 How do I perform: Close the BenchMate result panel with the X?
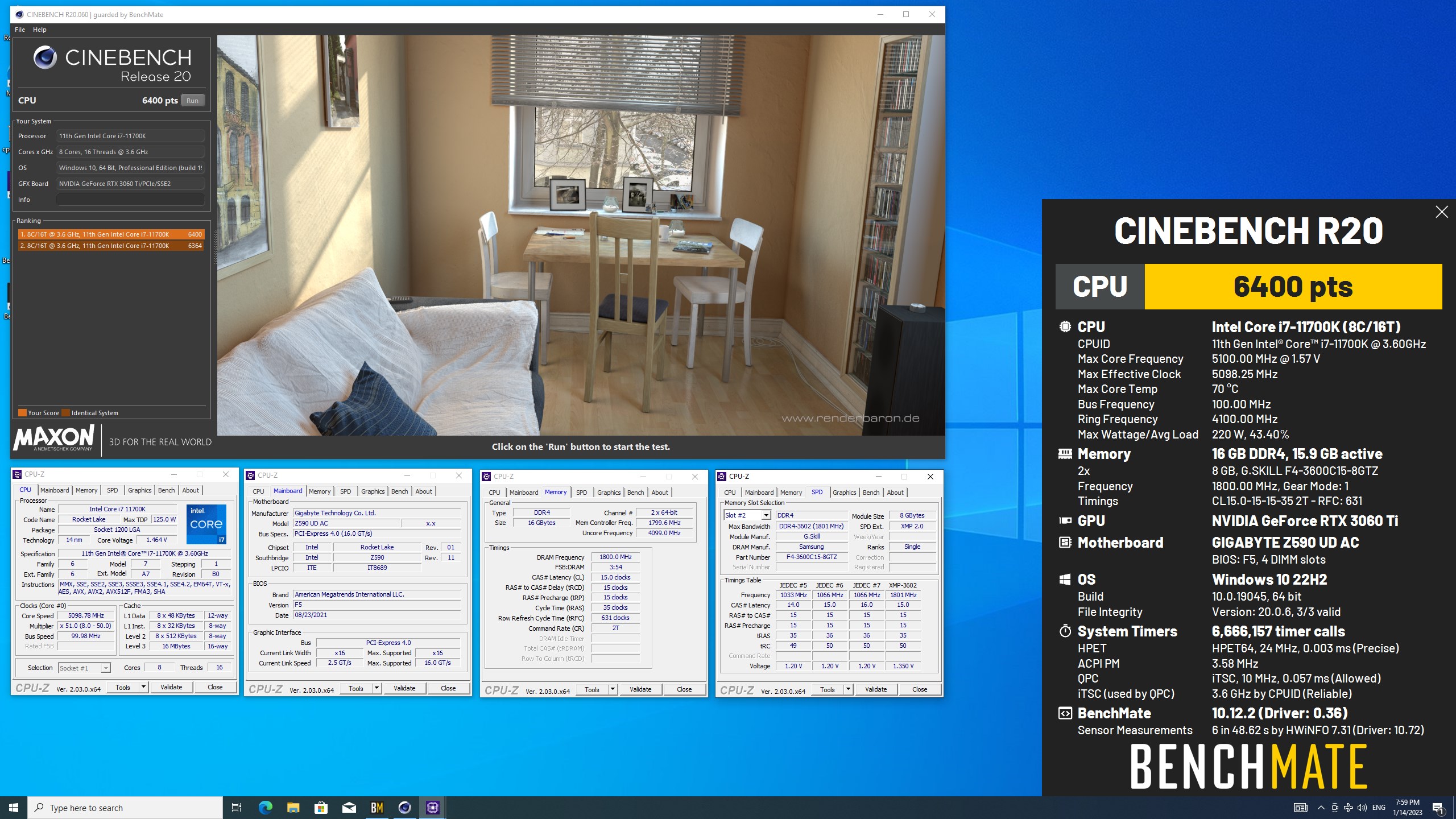[1441, 212]
